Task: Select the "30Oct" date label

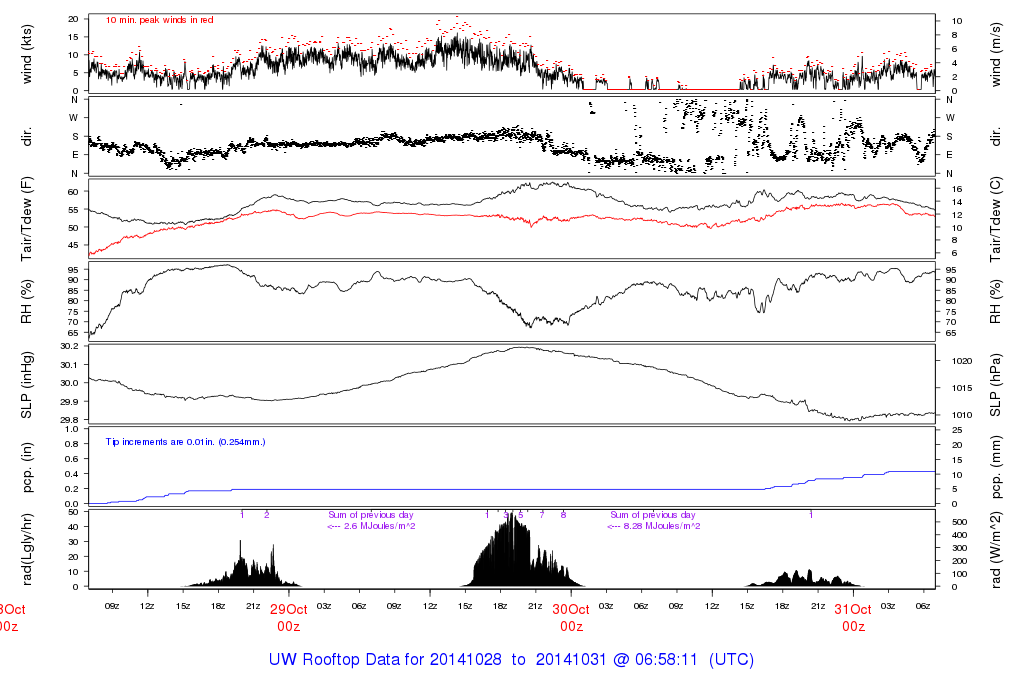Action: coord(571,609)
